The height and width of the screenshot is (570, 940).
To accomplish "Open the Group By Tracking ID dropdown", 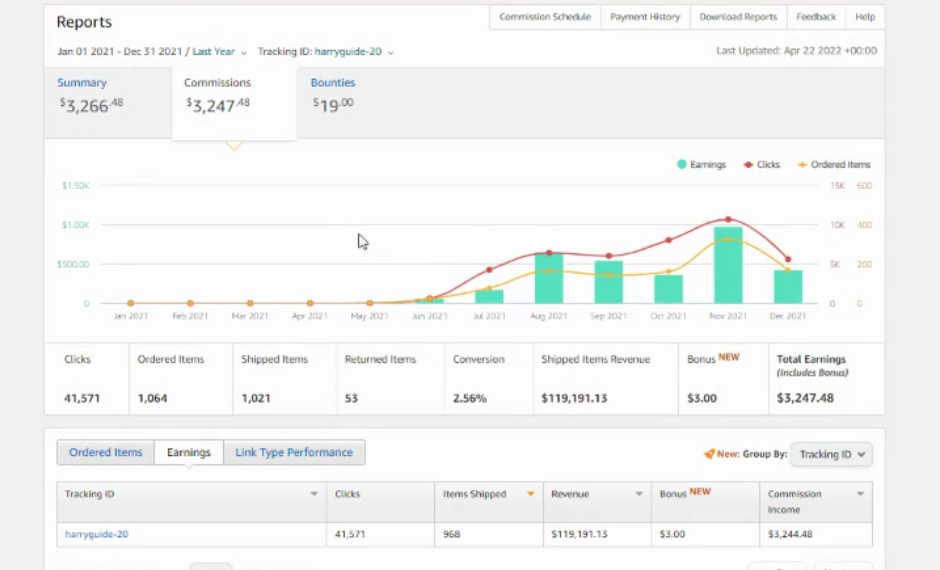I will point(831,454).
